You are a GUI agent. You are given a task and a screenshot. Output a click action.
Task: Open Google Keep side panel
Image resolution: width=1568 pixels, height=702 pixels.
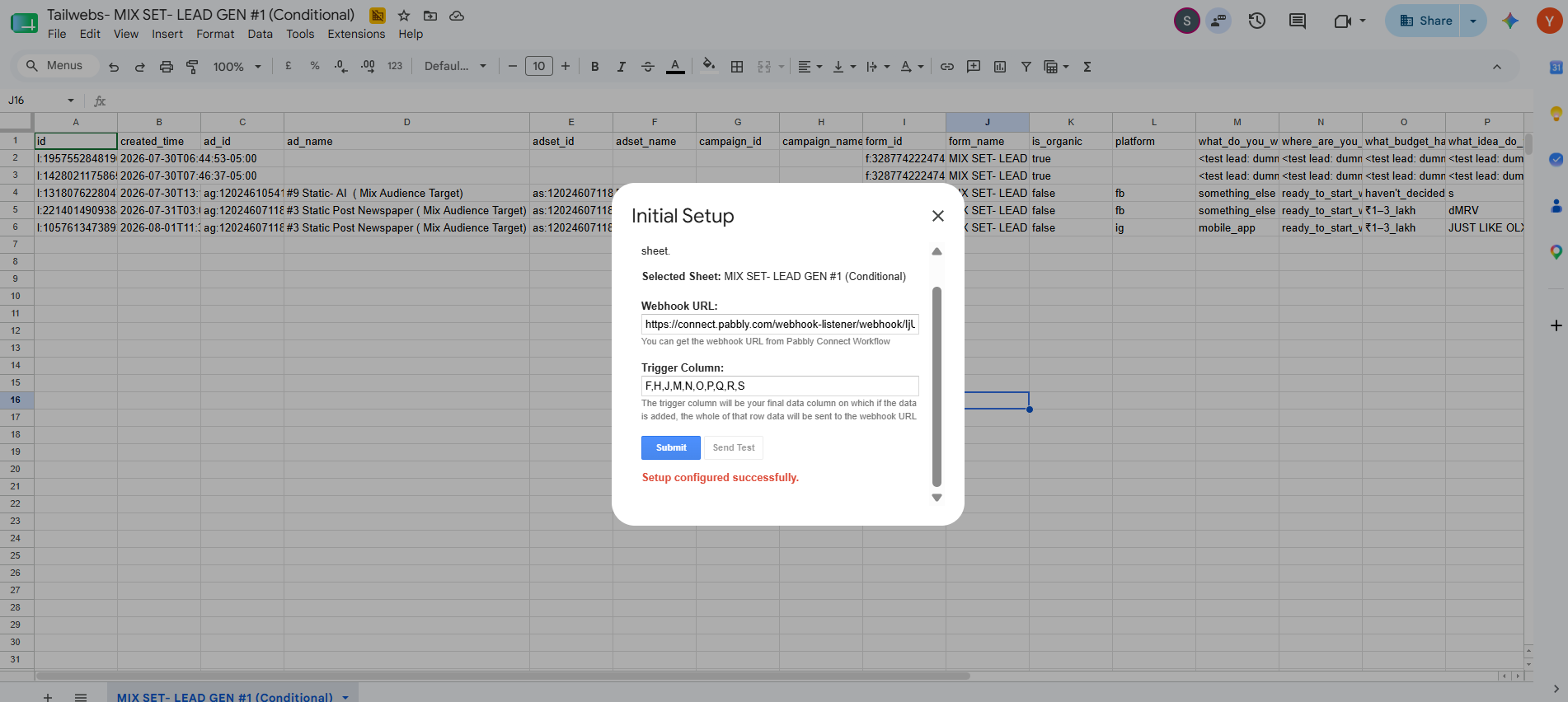[1556, 114]
